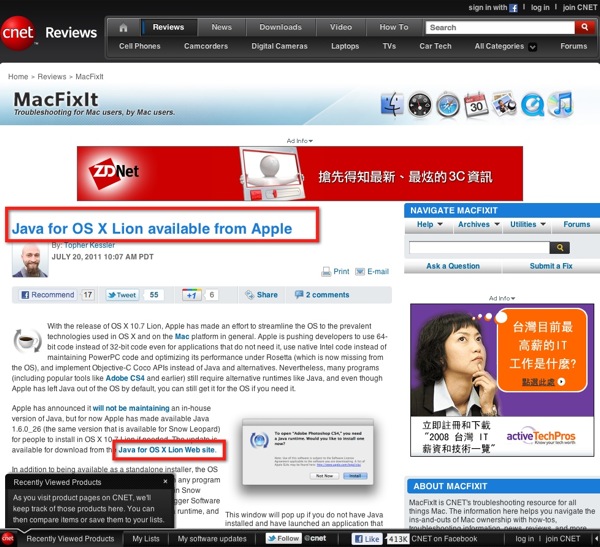The image size is (600, 547).
Task: Select Car Tech category
Action: pyautogui.click(x=435, y=46)
